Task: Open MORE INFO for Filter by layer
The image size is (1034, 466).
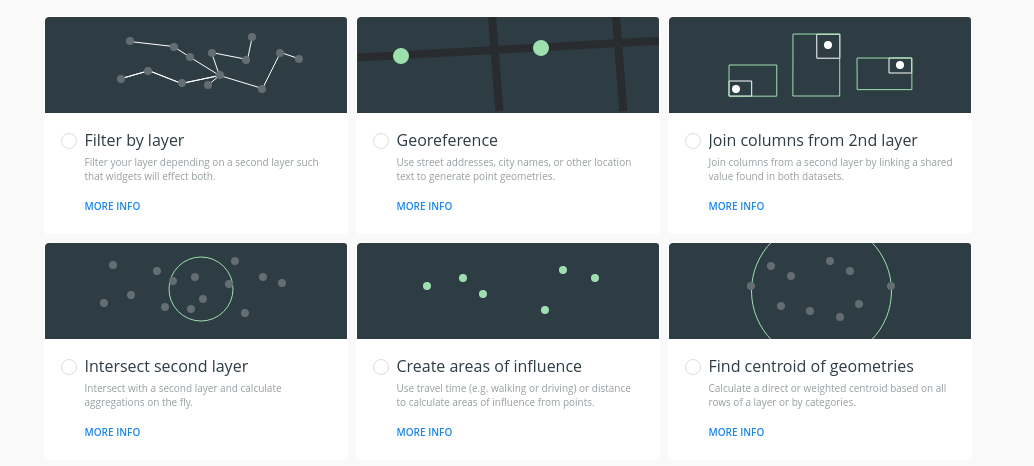Action: (x=112, y=206)
